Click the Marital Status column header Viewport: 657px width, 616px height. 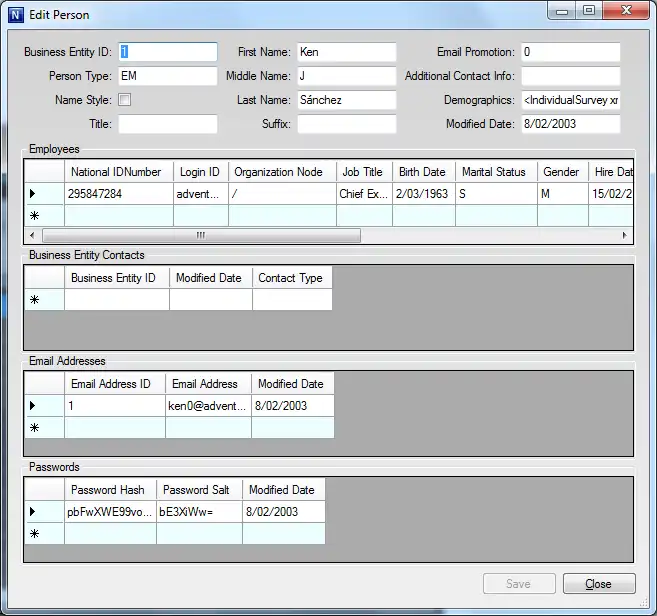coord(496,172)
